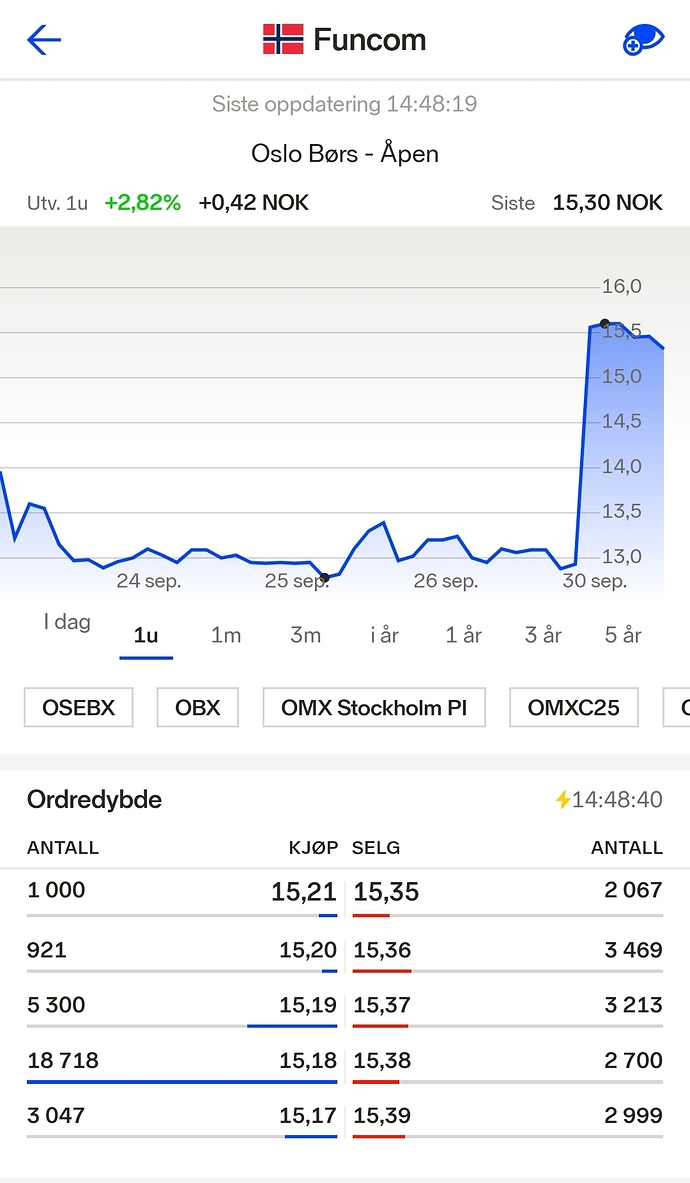Tap the chart high point marker
Screen dimensions: 690x1183
pos(605,324)
